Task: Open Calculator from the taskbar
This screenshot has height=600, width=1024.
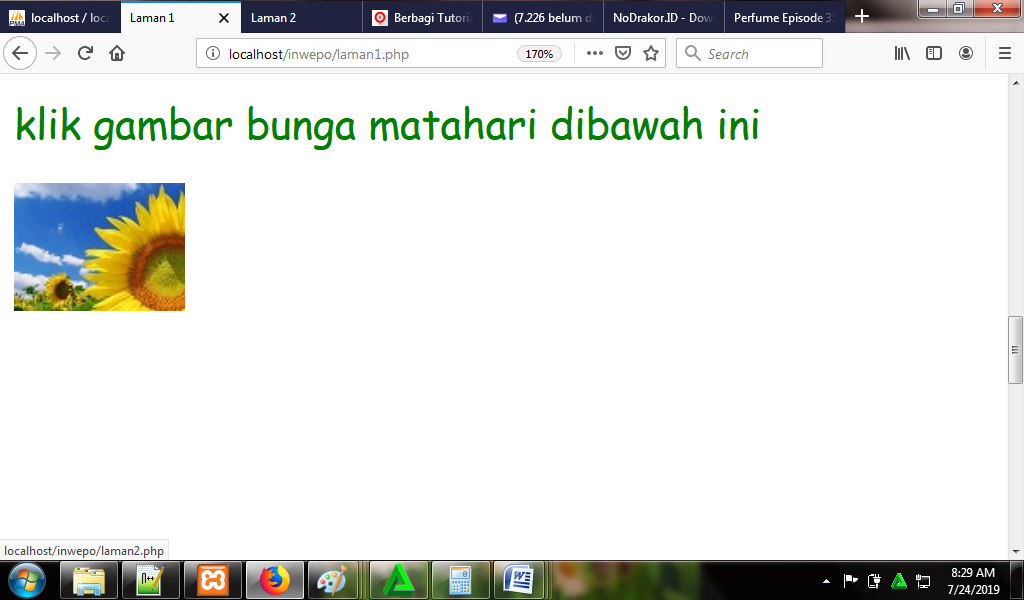Action: point(460,580)
